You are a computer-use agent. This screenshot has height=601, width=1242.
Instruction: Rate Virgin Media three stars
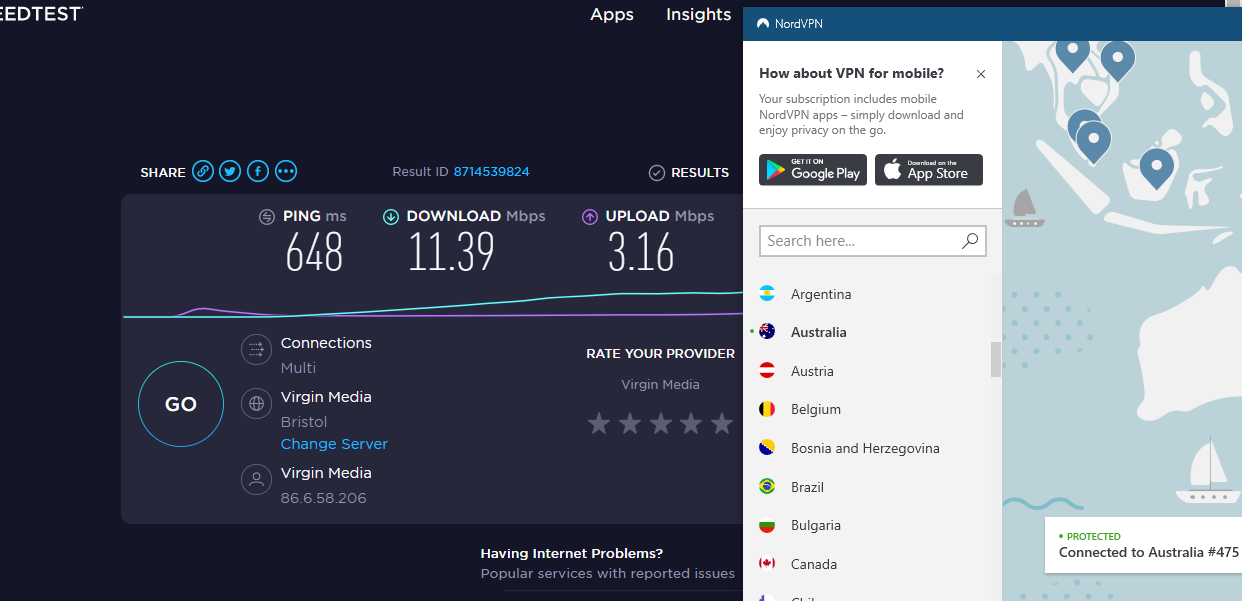661,423
